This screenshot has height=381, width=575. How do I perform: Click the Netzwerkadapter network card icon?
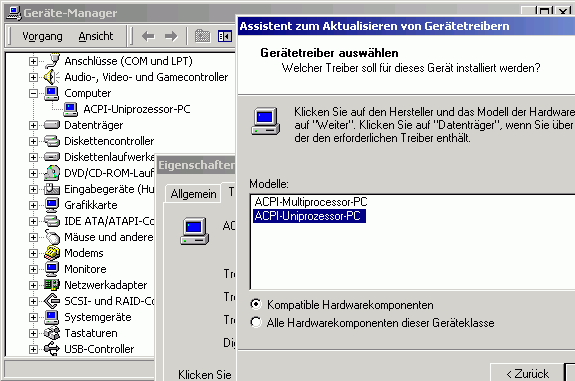pyautogui.click(x=52, y=285)
